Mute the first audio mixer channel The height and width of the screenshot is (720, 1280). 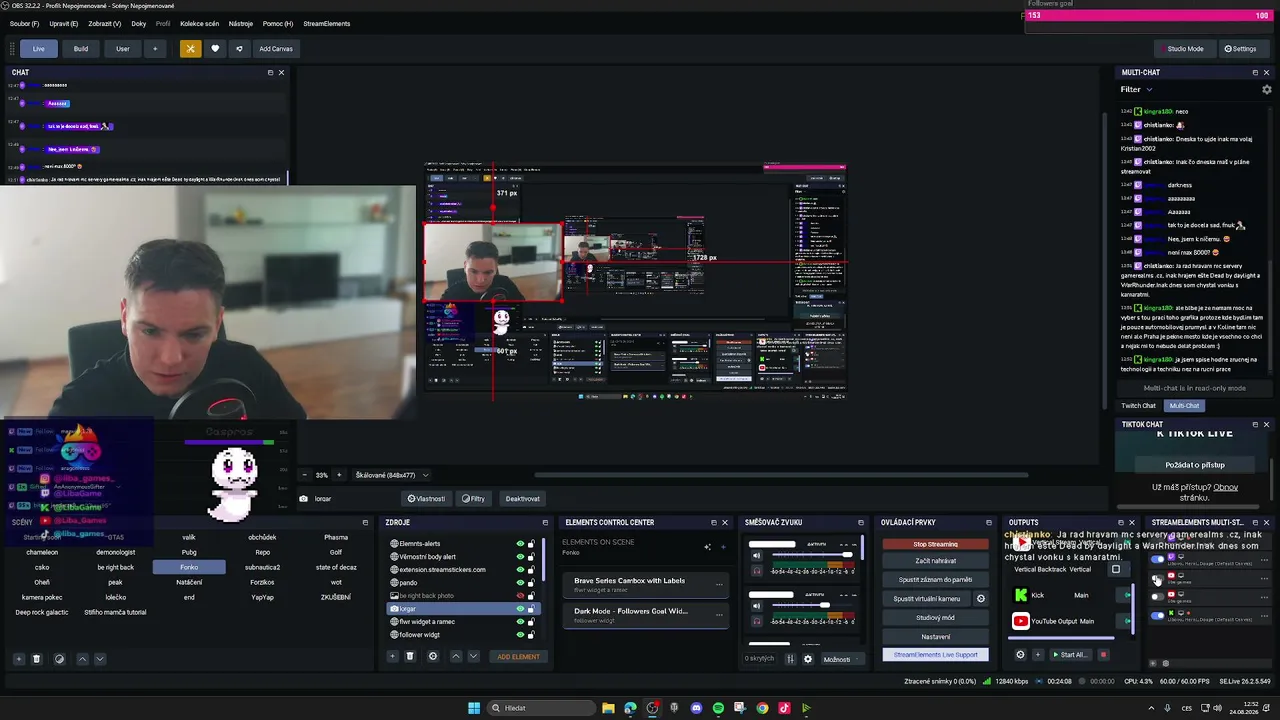point(756,556)
